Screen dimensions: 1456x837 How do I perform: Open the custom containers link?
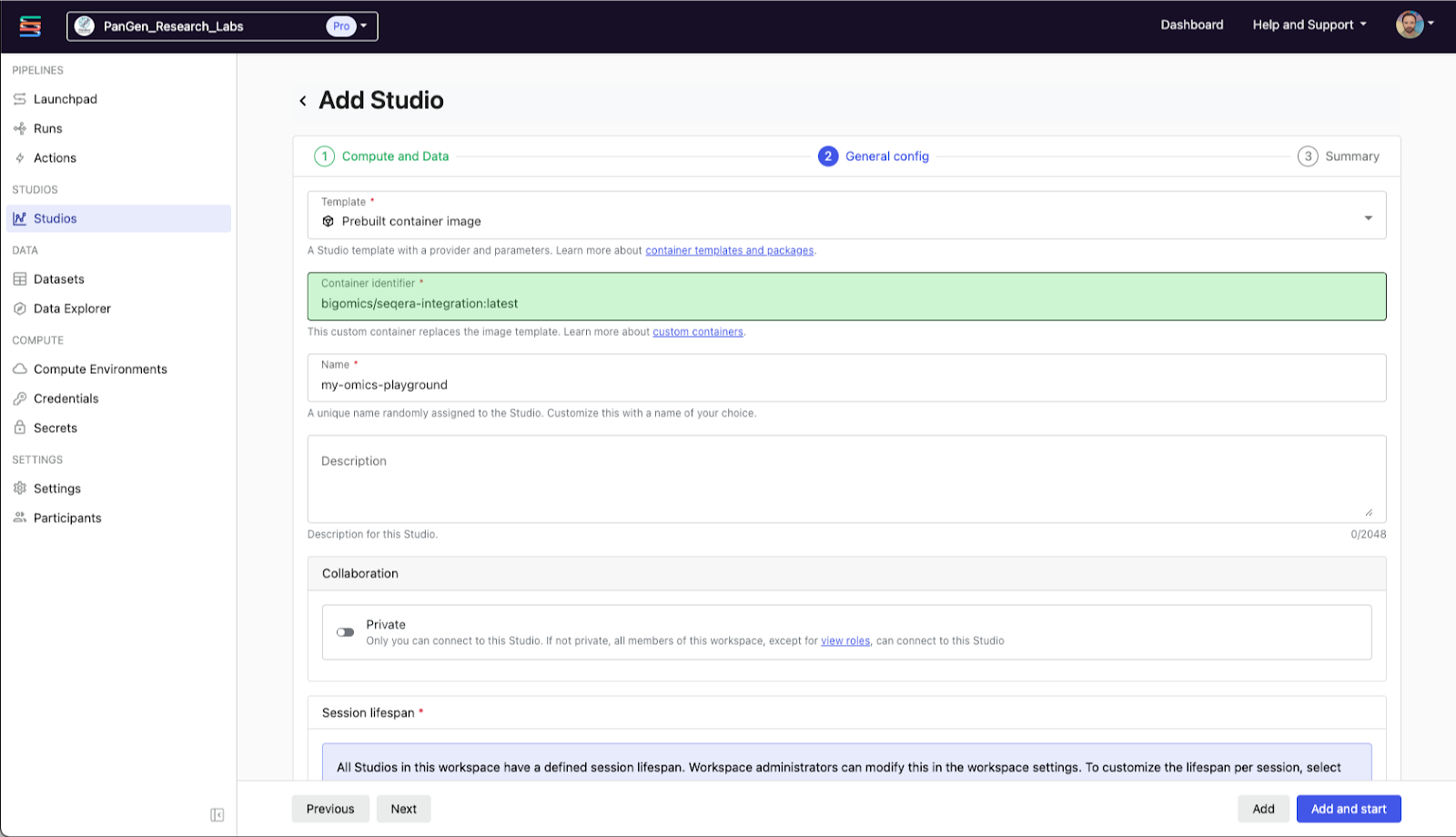click(698, 332)
